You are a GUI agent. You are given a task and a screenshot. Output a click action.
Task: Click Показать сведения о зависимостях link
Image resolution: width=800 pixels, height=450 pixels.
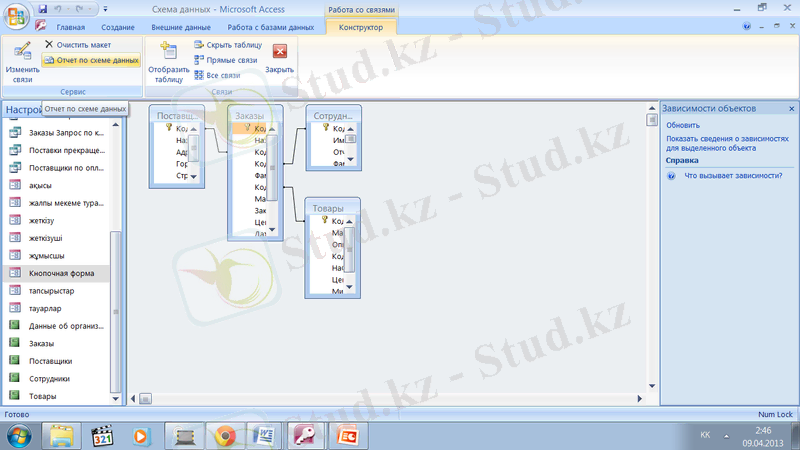727,143
